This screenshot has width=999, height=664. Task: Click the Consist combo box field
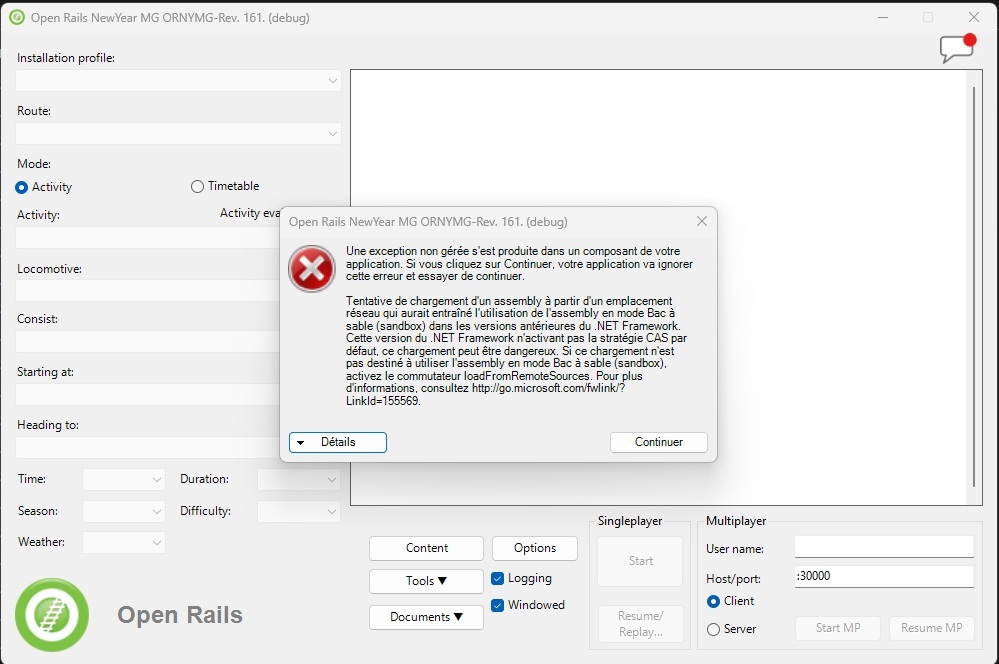tap(148, 342)
